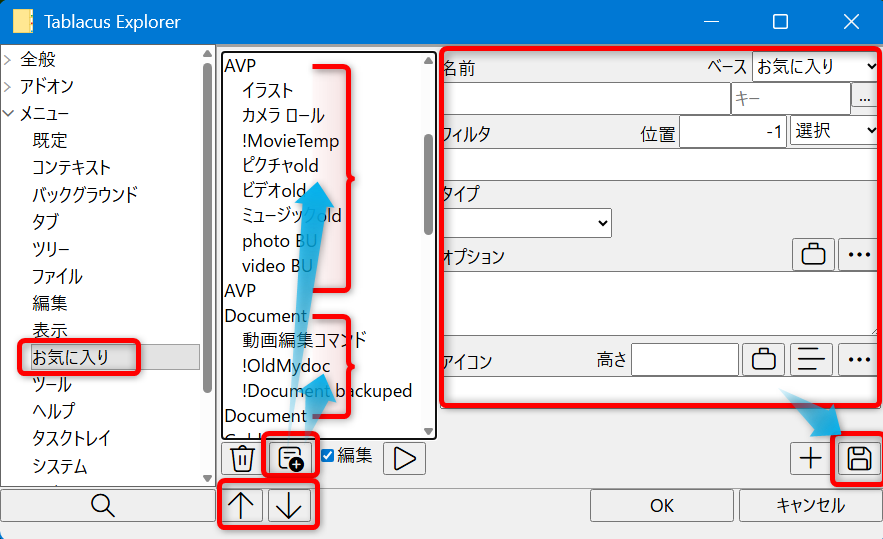
Task: Click the lines list icon in アイコン row
Action: click(811, 359)
